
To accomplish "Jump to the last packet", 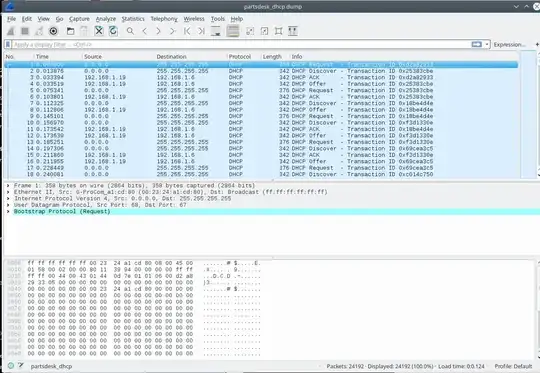I will pos(201,31).
